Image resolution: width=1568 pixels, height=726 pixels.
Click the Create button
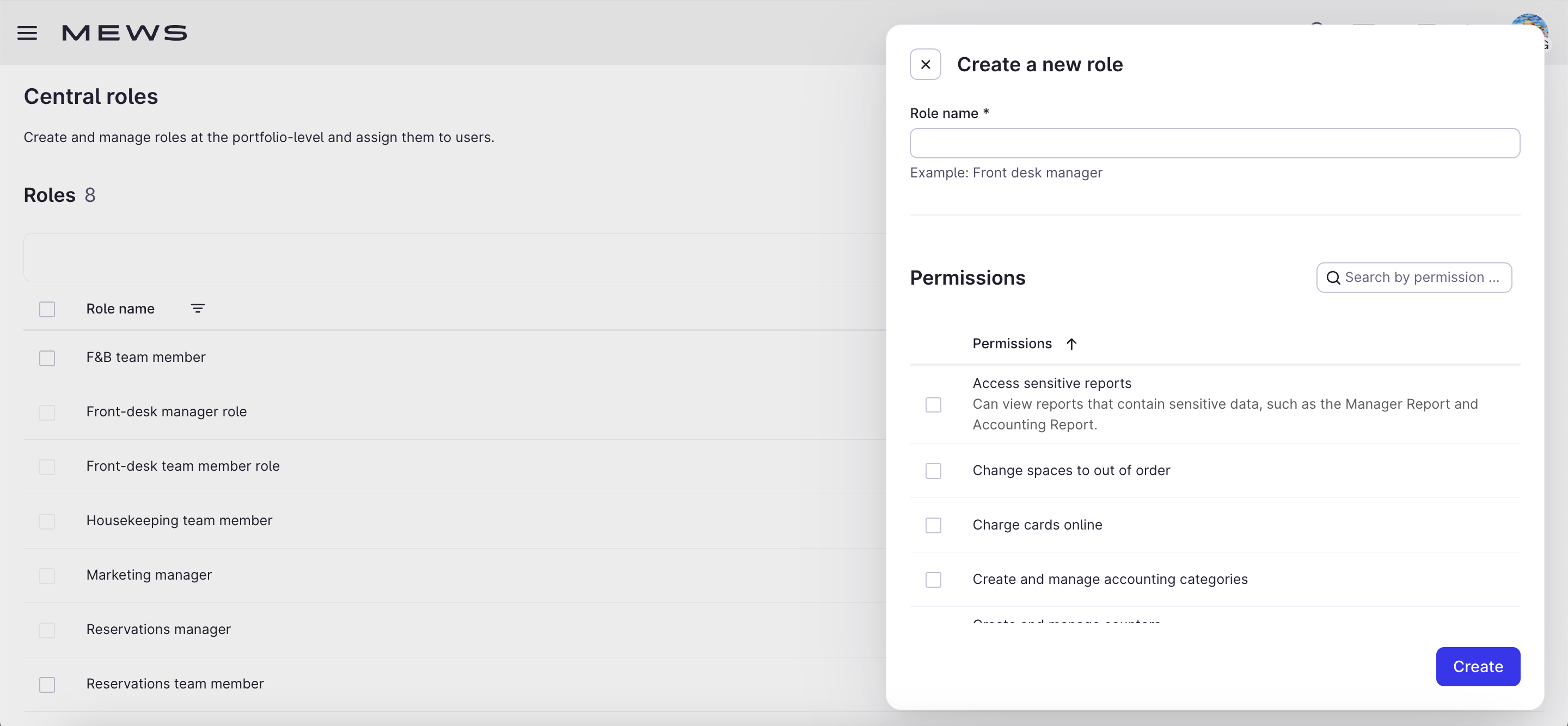click(1477, 666)
